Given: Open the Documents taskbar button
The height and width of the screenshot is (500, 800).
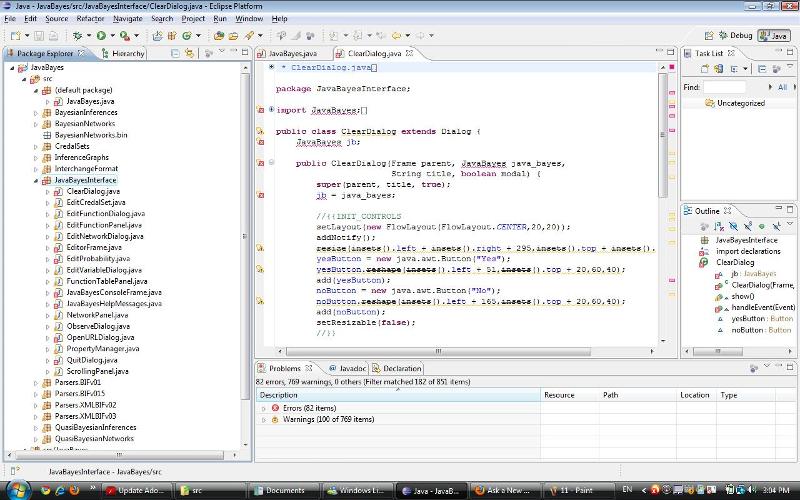Looking at the screenshot, I should coord(284,490).
